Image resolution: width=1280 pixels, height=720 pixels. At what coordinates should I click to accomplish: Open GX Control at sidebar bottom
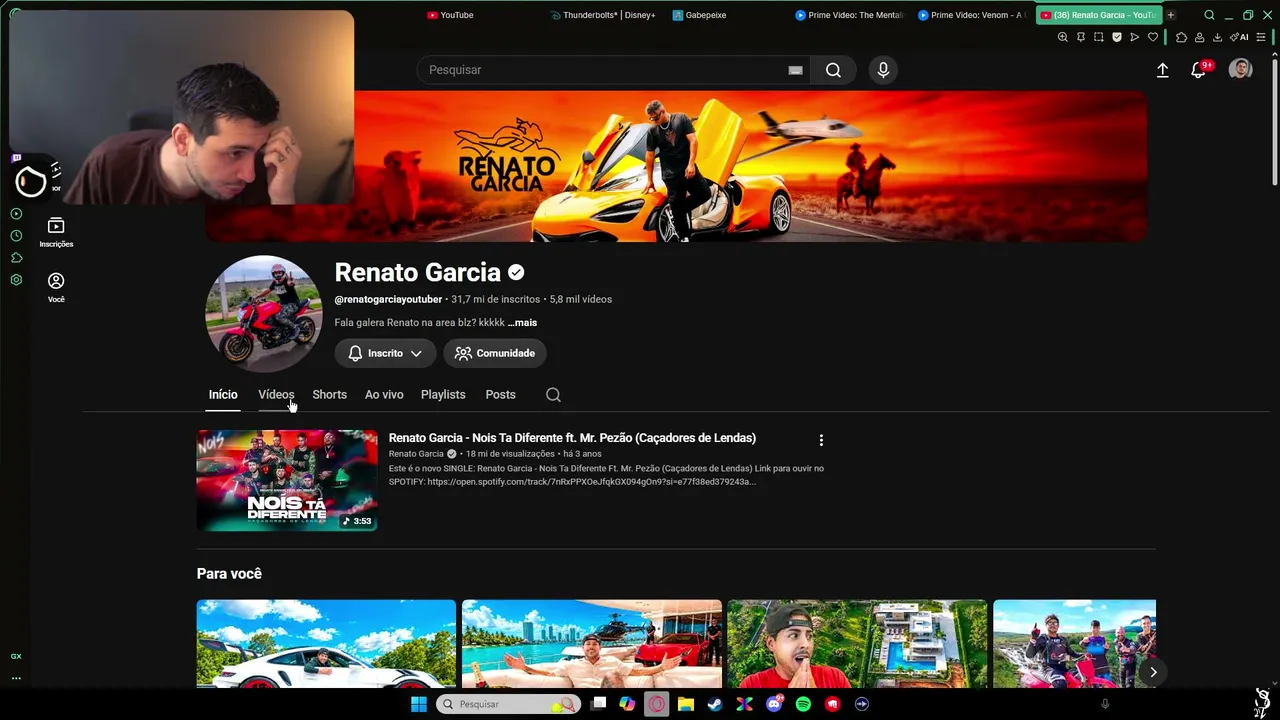point(16,656)
